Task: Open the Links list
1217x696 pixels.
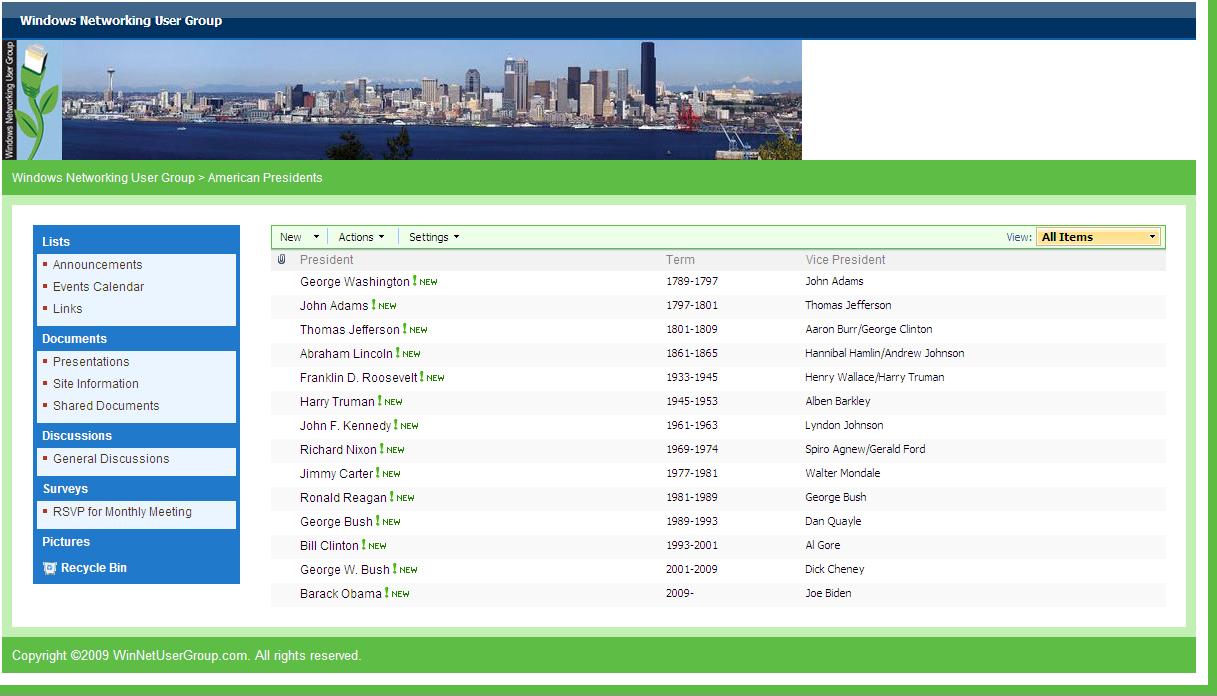Action: (68, 309)
